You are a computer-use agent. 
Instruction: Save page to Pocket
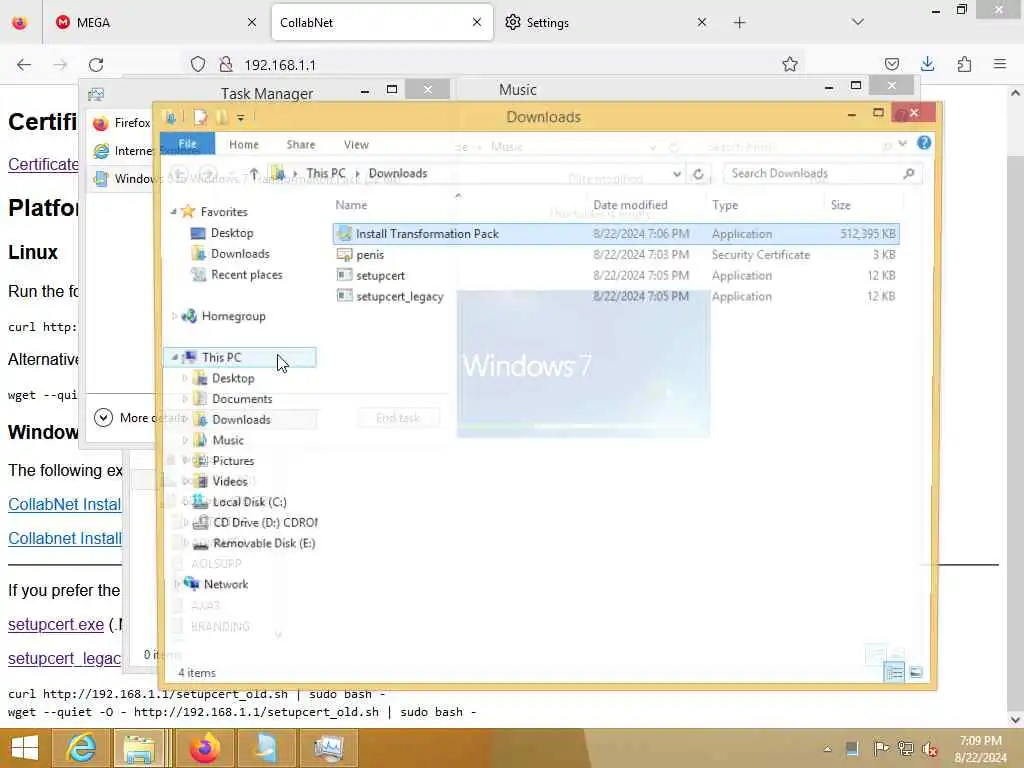891,64
